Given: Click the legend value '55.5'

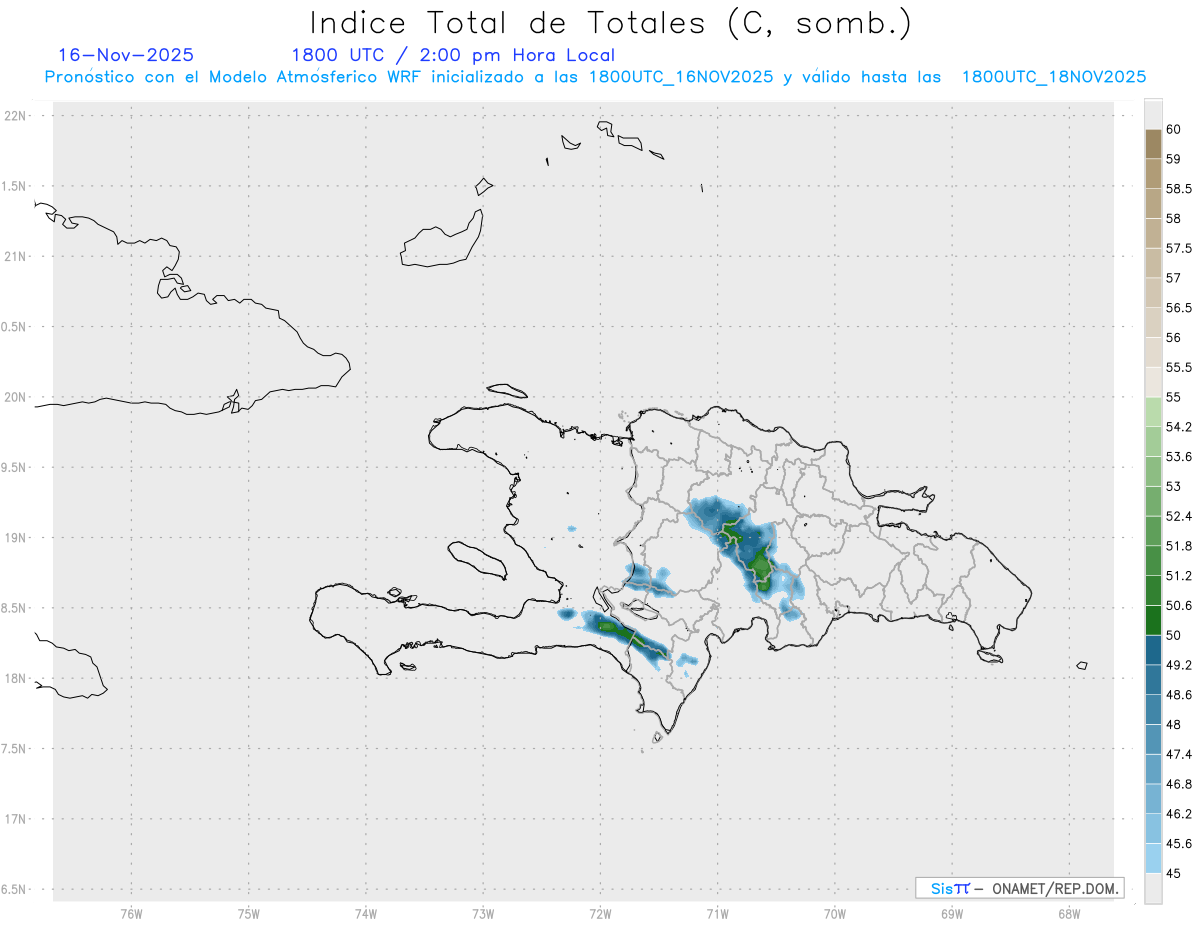Looking at the screenshot, I should coord(1179,367).
